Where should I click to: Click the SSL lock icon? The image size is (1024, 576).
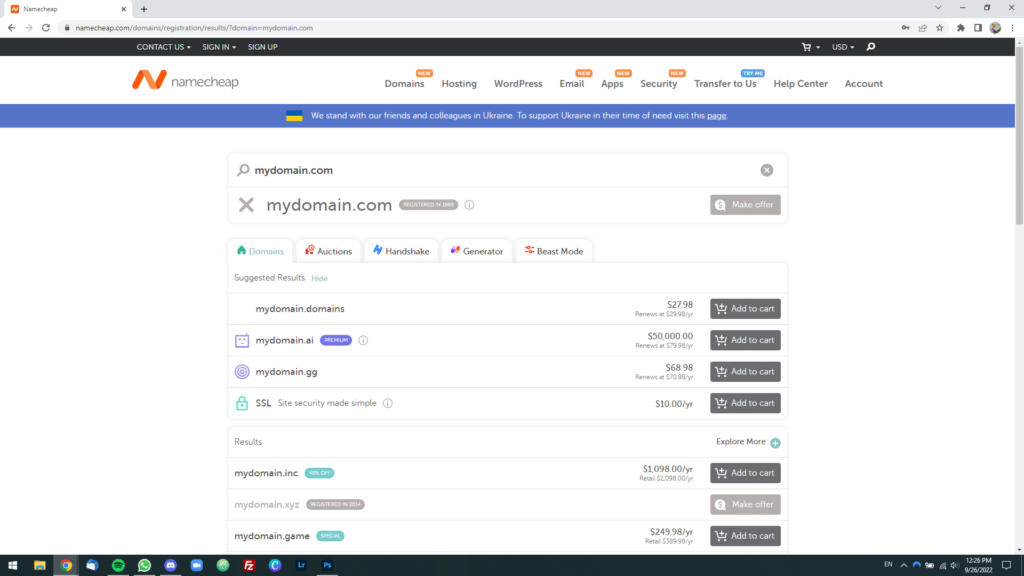[242, 403]
